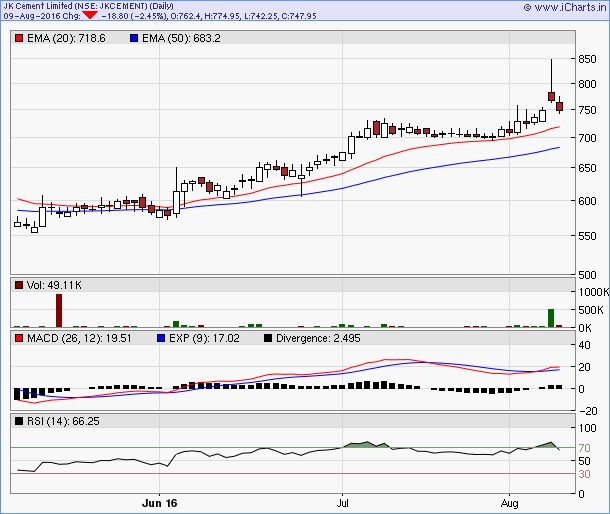Click the EMA (20) red legend swatch

(19, 38)
